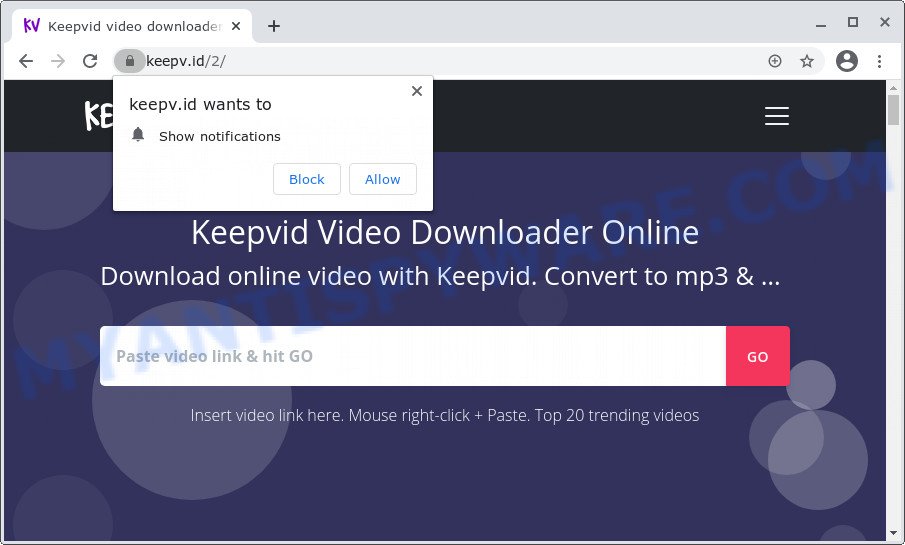Click the scrollbar down arrow
The width and height of the screenshot is (905, 545).
coord(893,534)
